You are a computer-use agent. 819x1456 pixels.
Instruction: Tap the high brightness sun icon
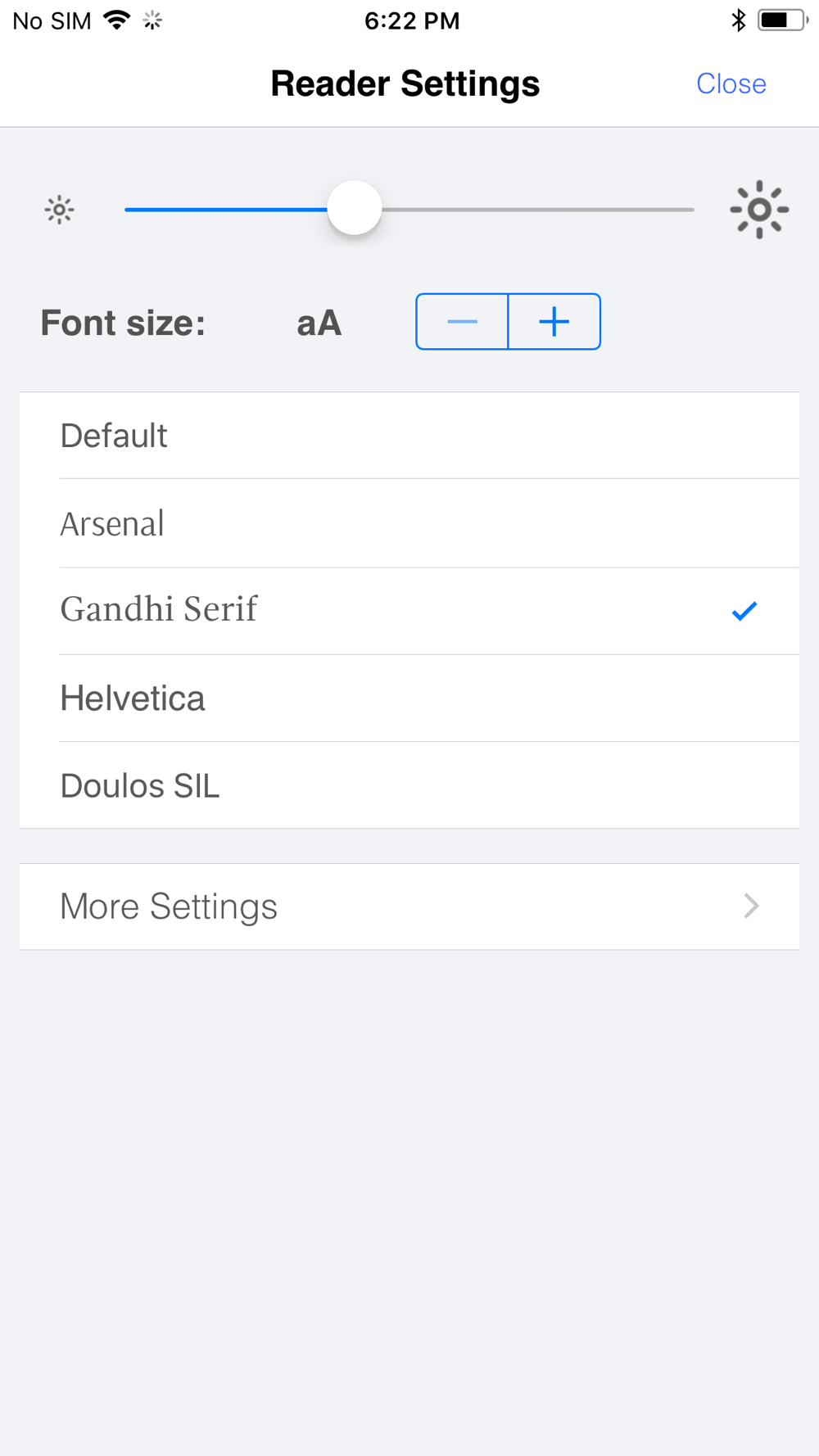[759, 210]
